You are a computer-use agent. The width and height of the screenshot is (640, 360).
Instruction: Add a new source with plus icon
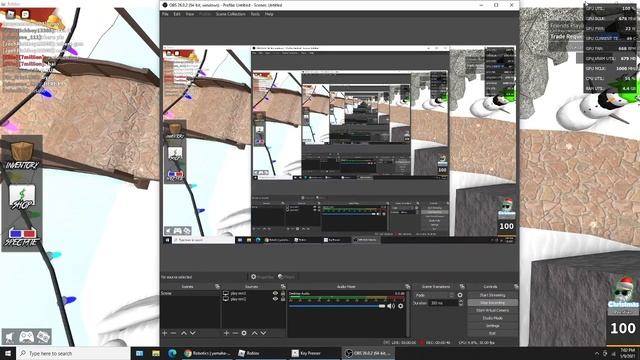(x=226, y=333)
